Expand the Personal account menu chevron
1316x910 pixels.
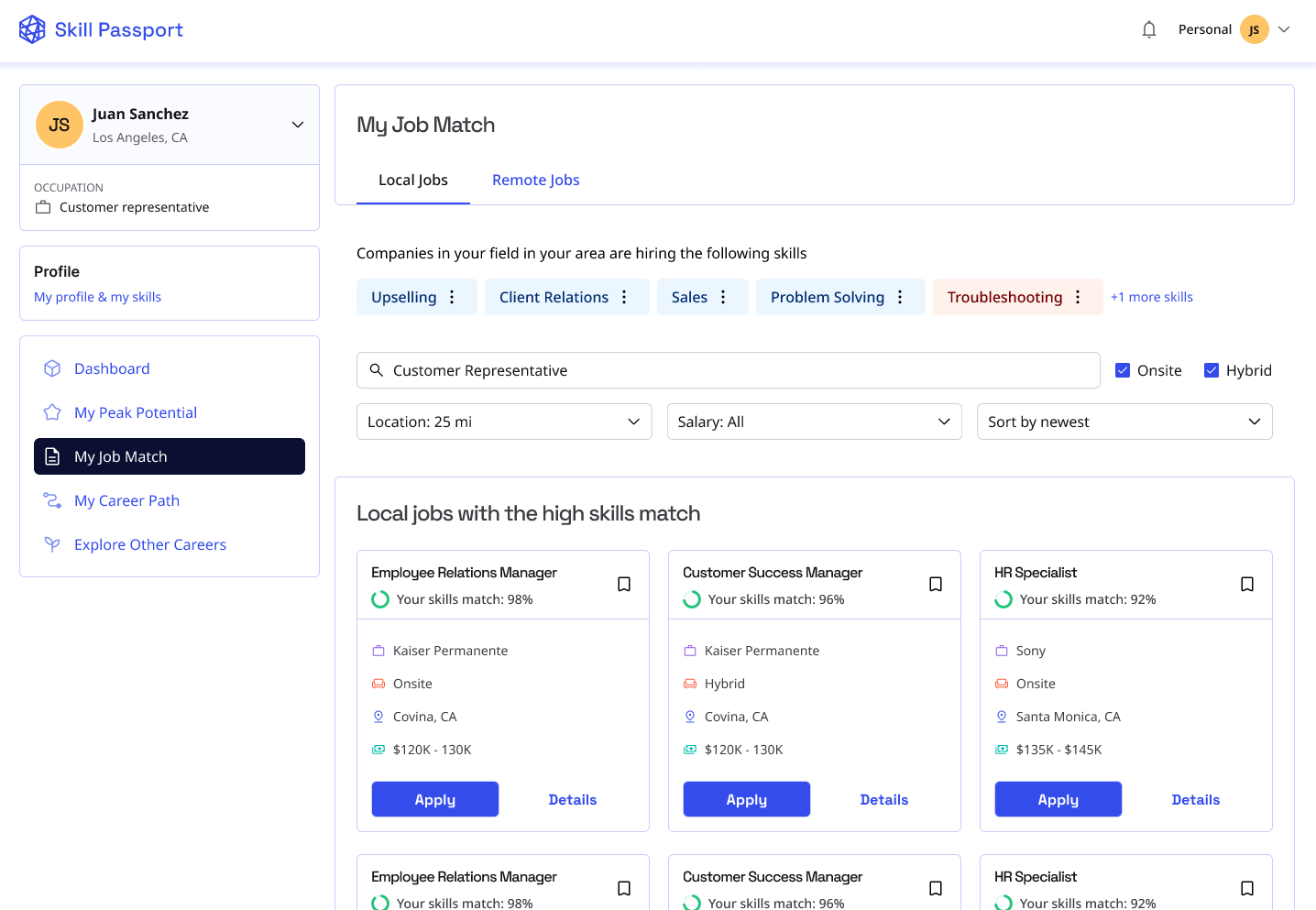(1284, 29)
